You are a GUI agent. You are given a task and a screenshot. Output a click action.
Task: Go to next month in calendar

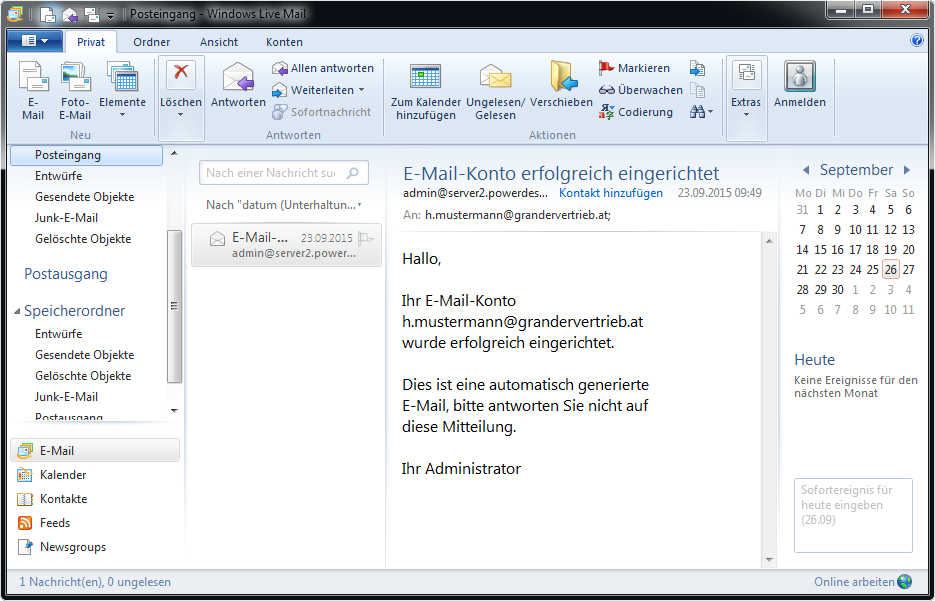907,171
